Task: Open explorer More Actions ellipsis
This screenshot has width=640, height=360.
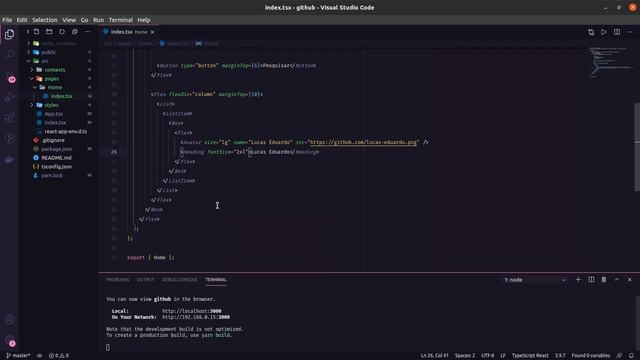Action: (87, 32)
